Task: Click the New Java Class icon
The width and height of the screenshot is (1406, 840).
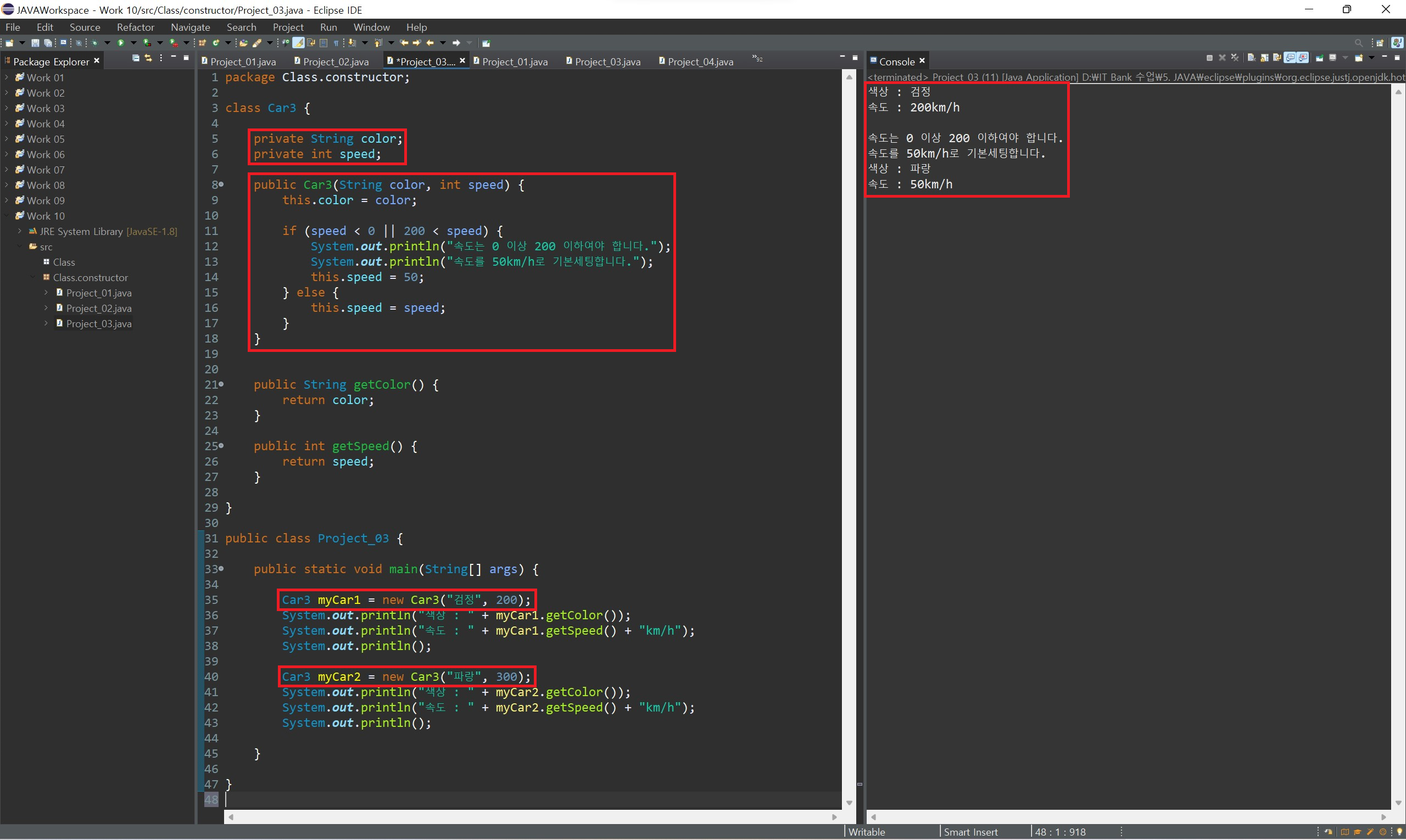Action: (216, 43)
